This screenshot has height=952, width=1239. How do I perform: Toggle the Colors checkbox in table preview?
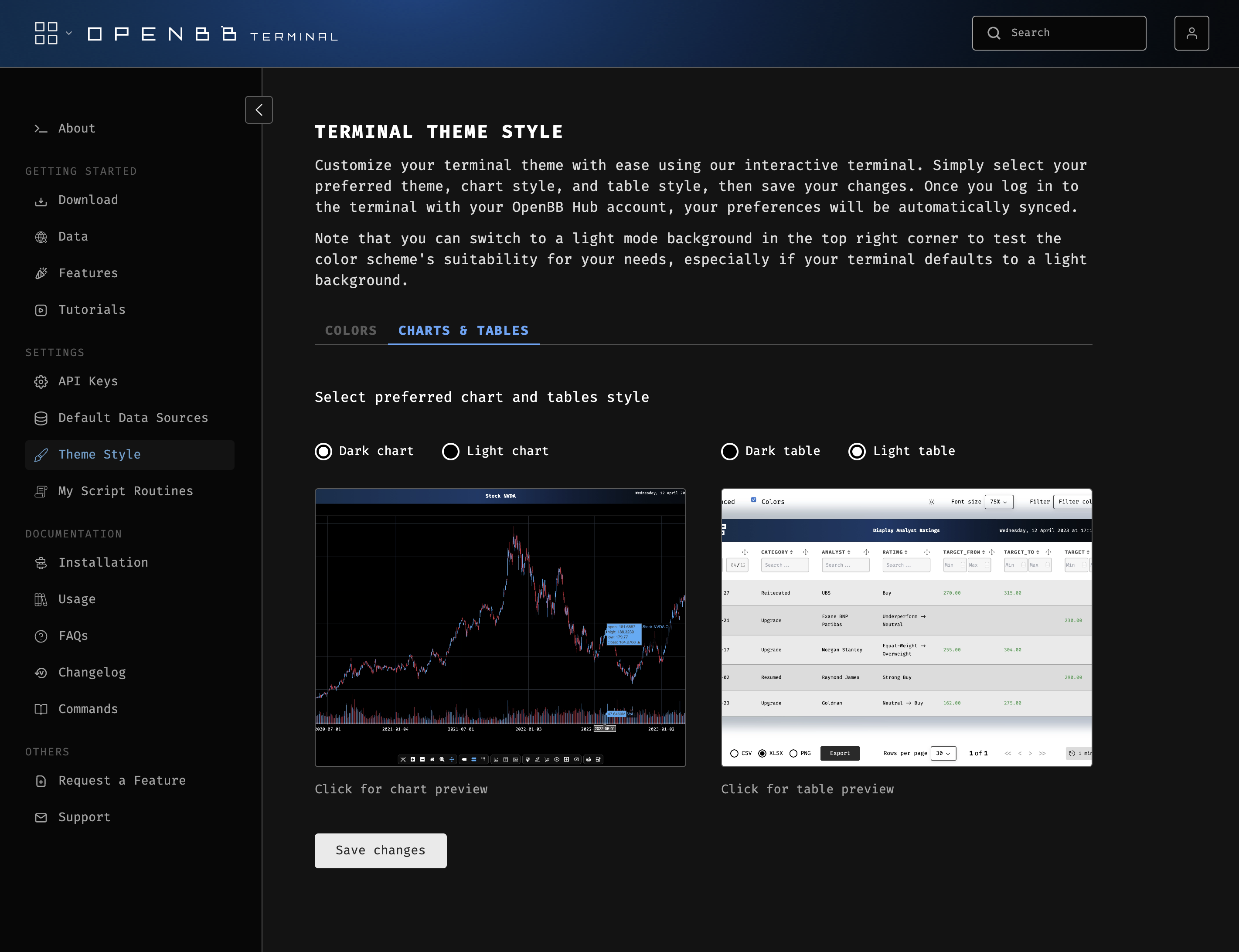click(x=753, y=500)
